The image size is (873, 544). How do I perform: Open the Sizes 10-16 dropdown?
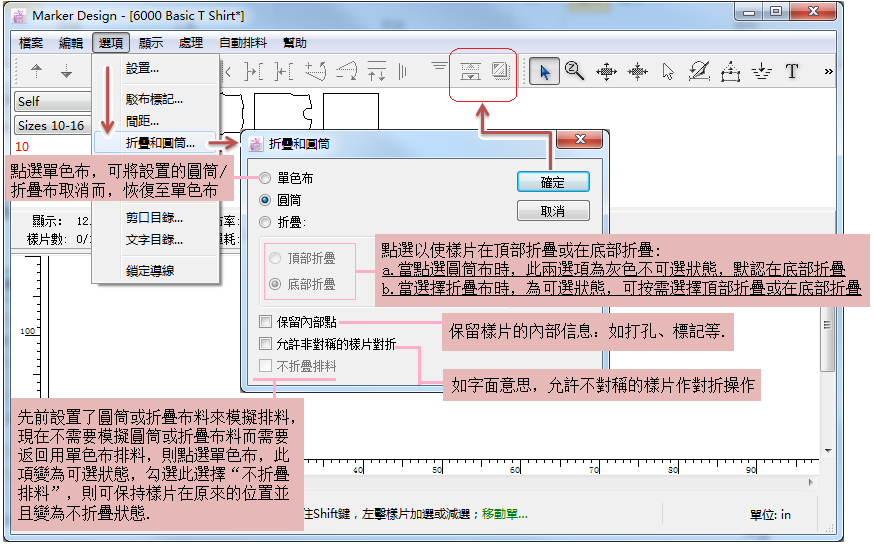pyautogui.click(x=50, y=125)
